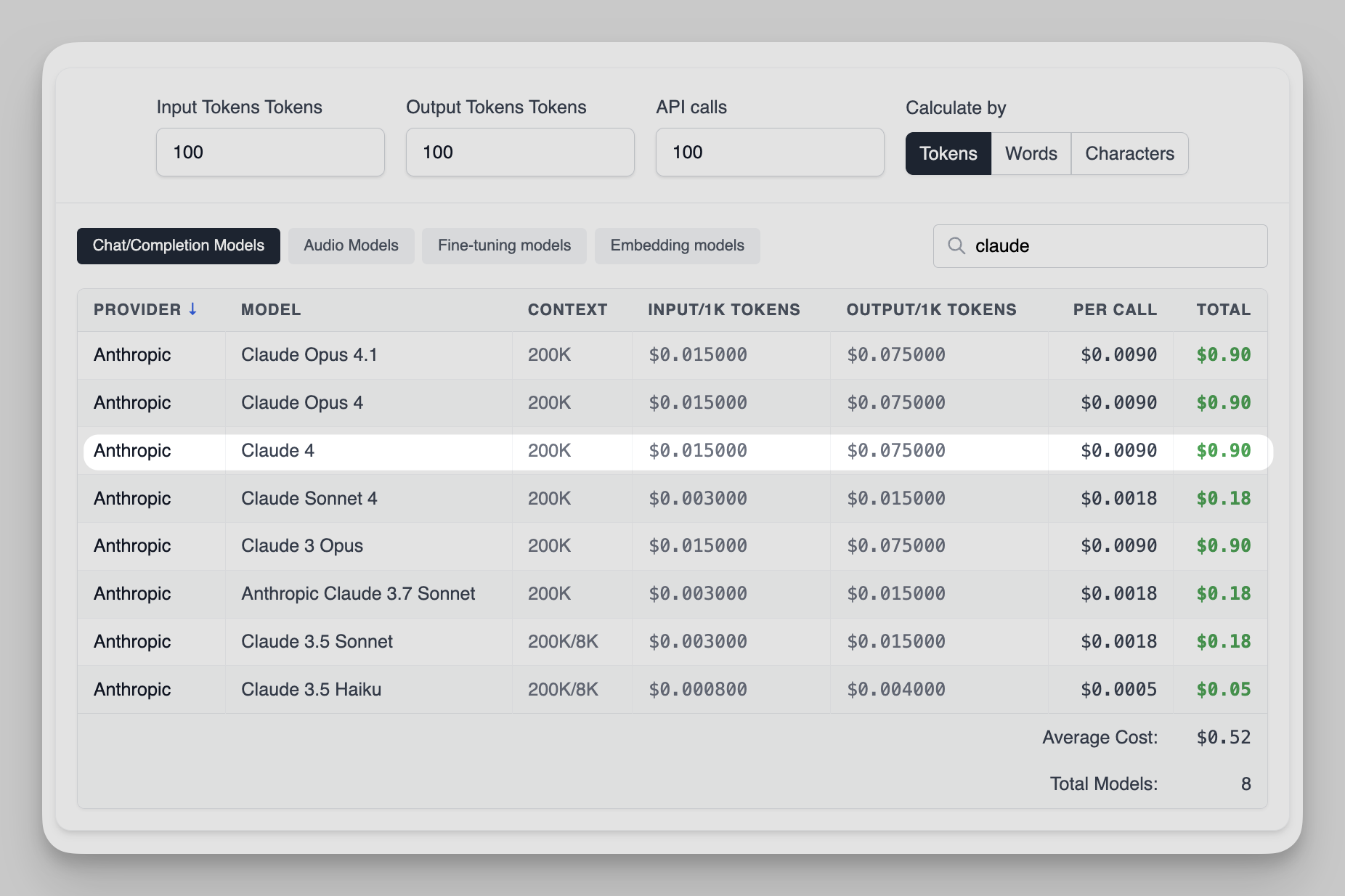The height and width of the screenshot is (896, 1345).
Task: Click the 200K context for Claude Opus 4.1
Action: click(549, 355)
